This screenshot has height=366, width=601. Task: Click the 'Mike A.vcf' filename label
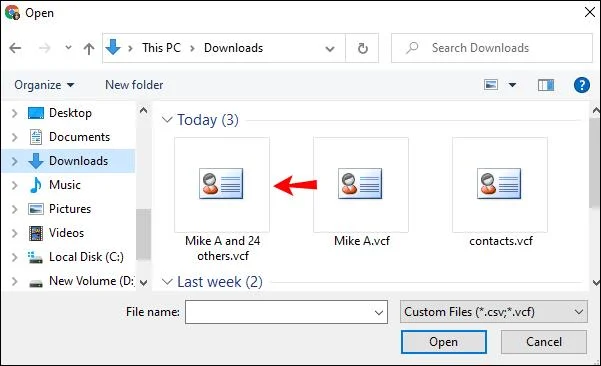[x=362, y=241]
